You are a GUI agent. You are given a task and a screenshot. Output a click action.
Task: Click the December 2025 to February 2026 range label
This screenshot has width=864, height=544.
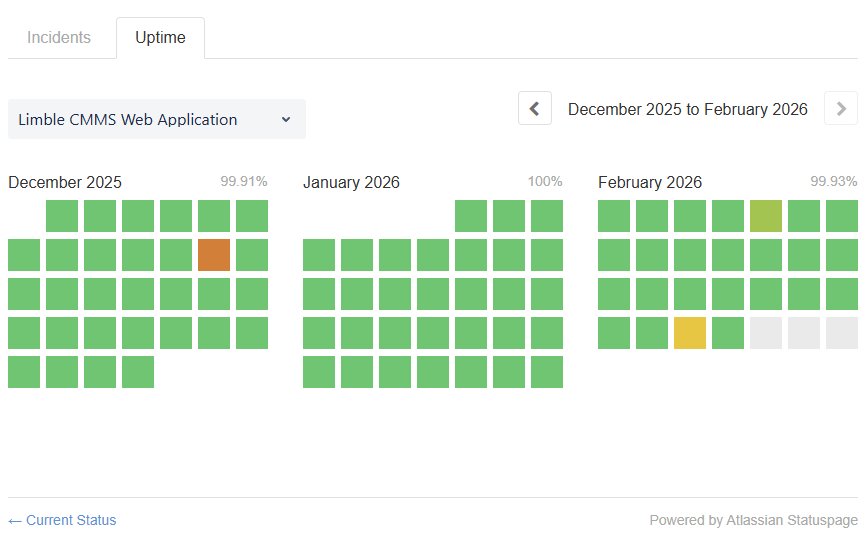688,109
